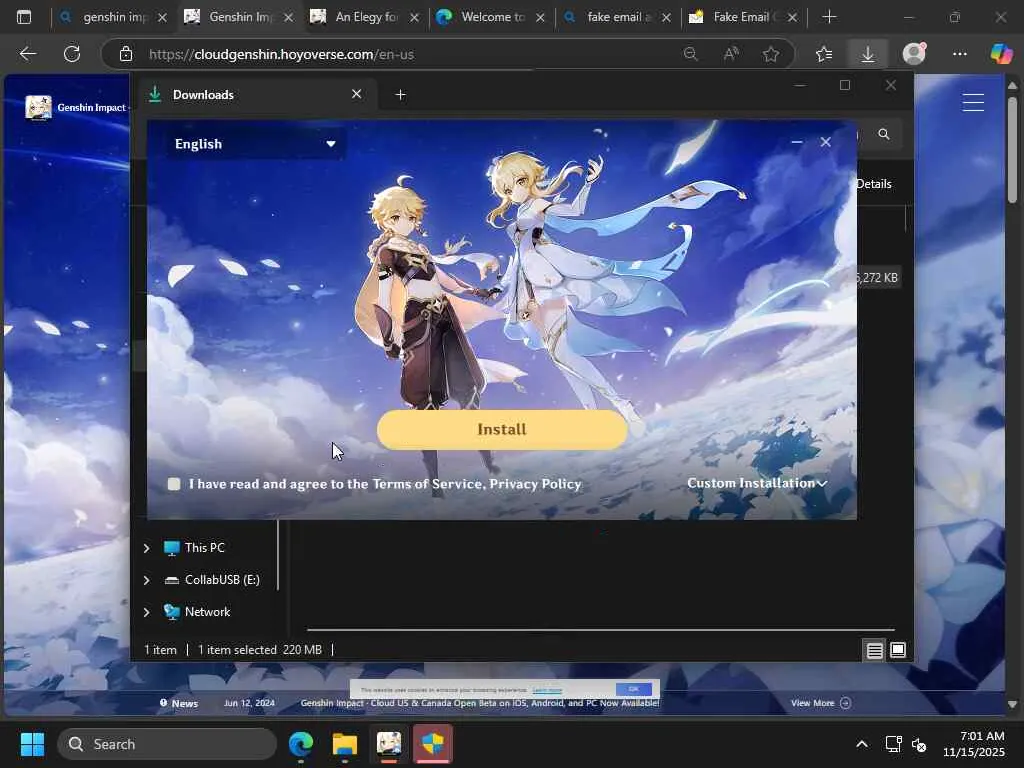The width and height of the screenshot is (1024, 768).
Task: Switch to details list view in Explorer
Action: point(874,650)
